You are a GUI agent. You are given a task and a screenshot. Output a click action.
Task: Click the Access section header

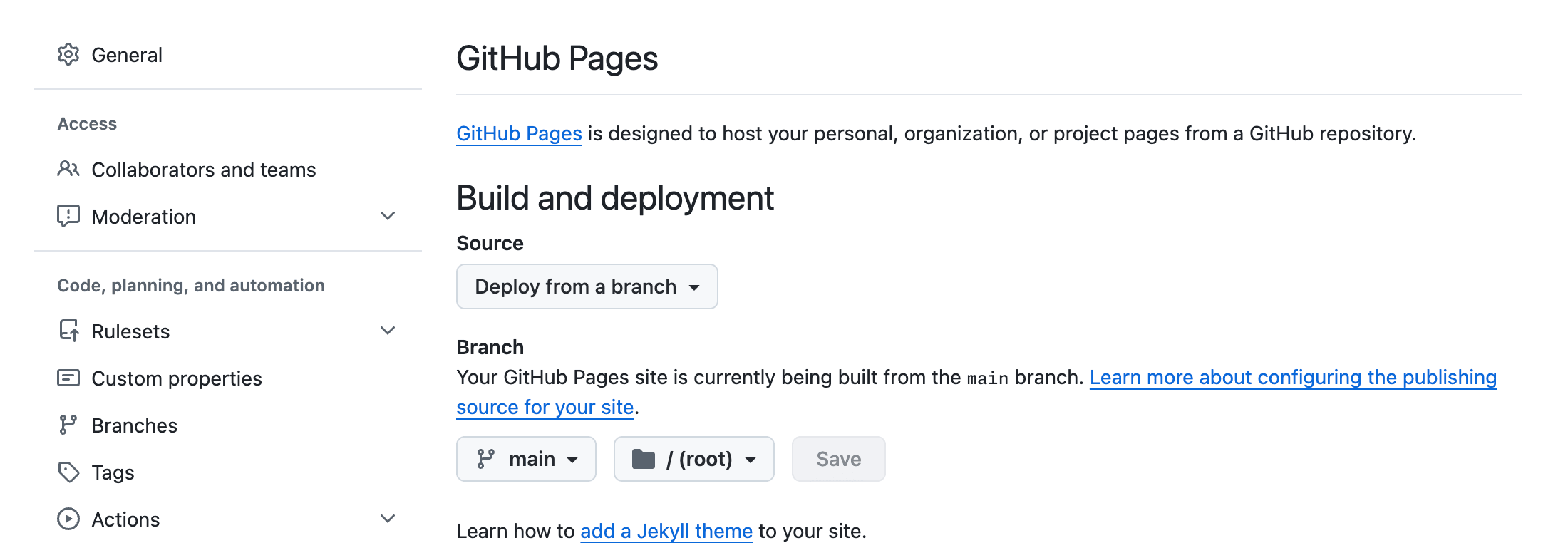[x=87, y=123]
